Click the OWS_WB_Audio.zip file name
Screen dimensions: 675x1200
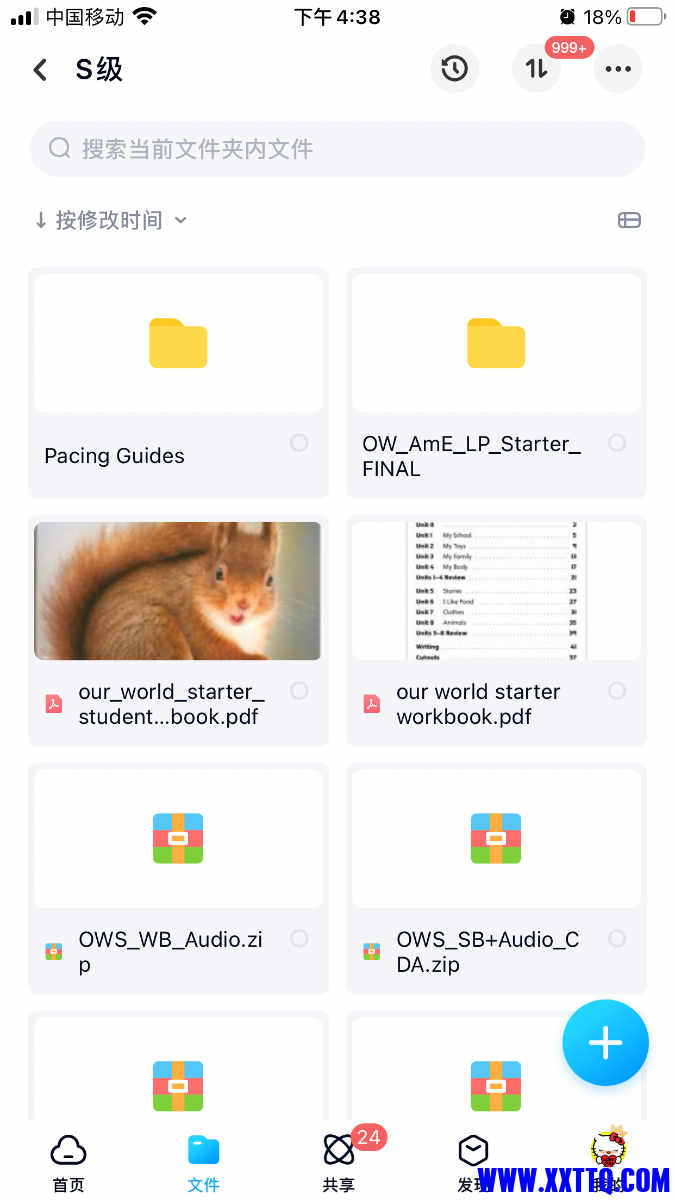pos(170,952)
